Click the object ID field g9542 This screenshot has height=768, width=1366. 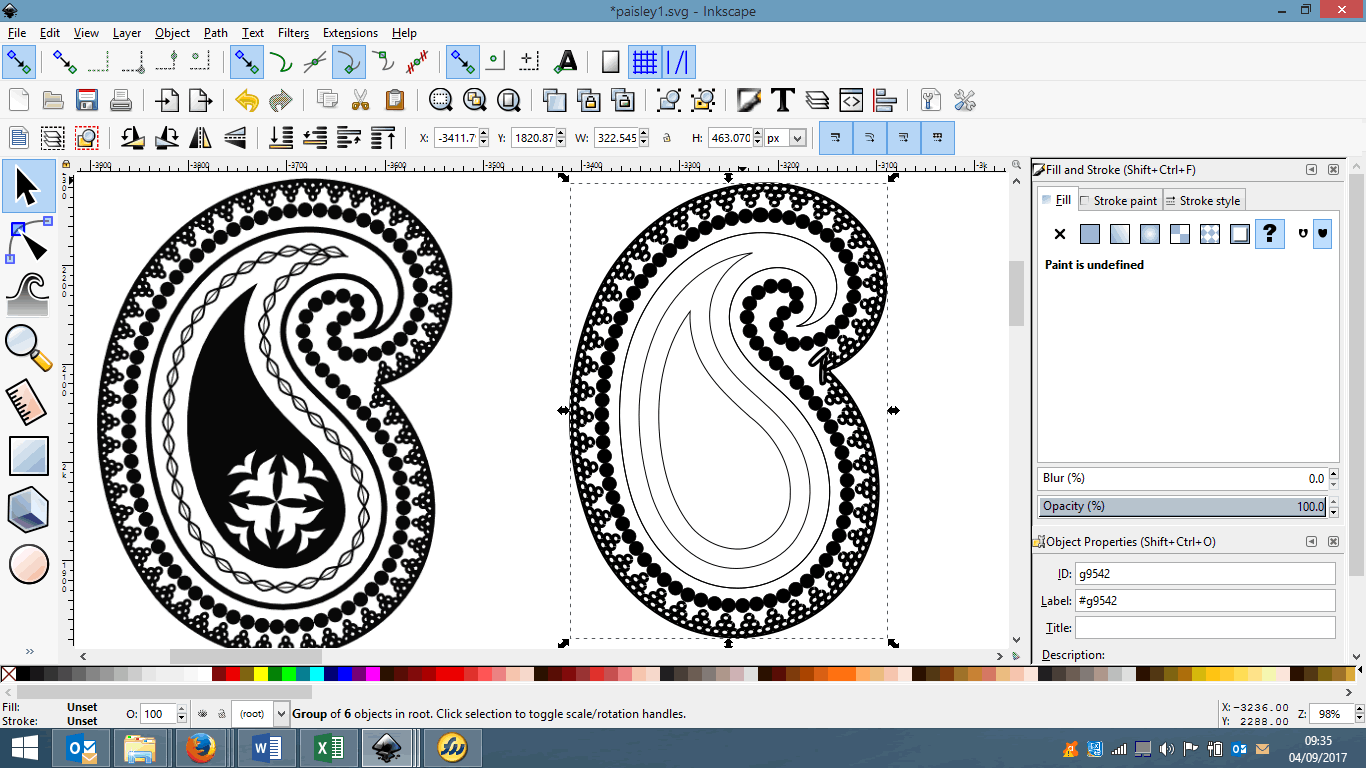tap(1204, 574)
